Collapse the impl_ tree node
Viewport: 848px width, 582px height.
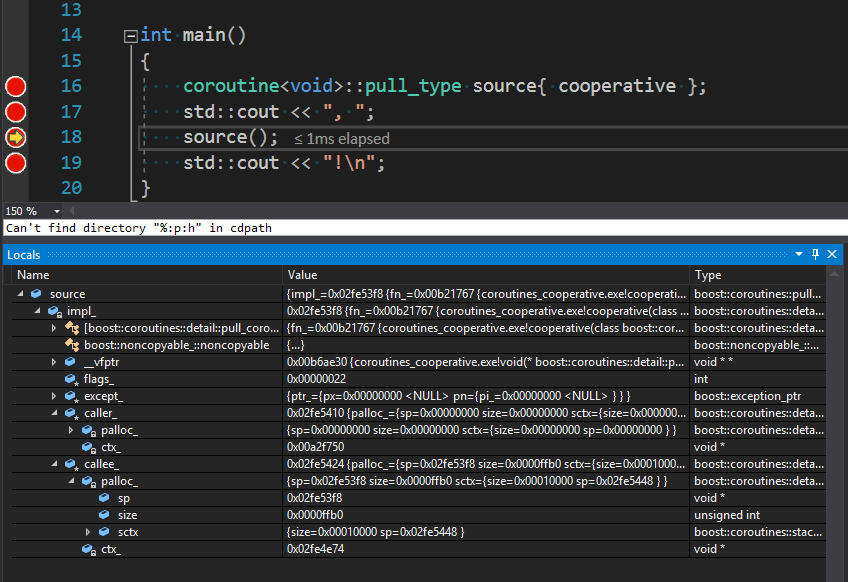coord(38,311)
